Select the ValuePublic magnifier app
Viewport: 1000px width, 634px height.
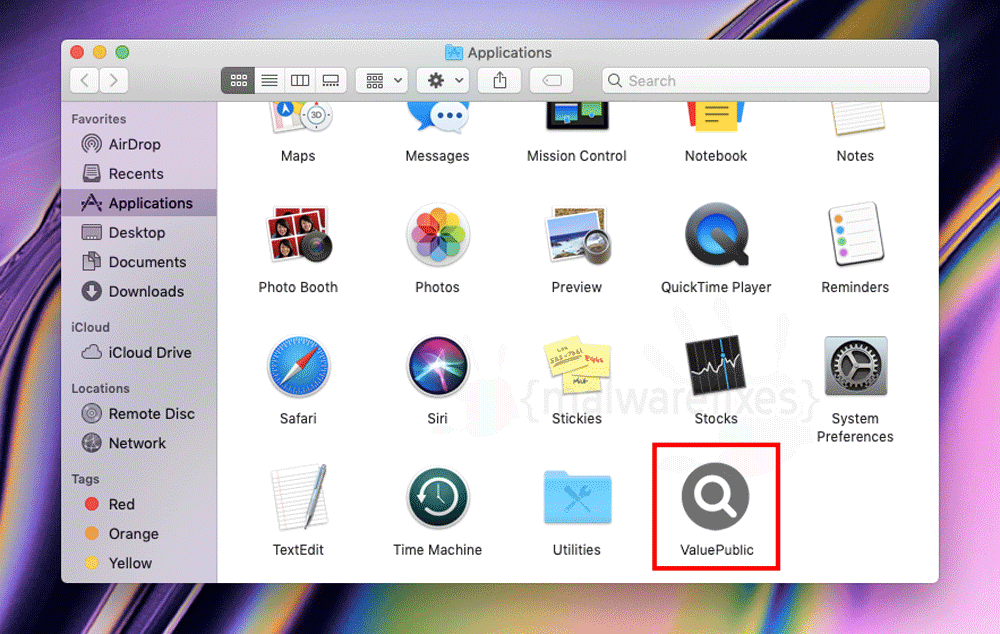(716, 496)
